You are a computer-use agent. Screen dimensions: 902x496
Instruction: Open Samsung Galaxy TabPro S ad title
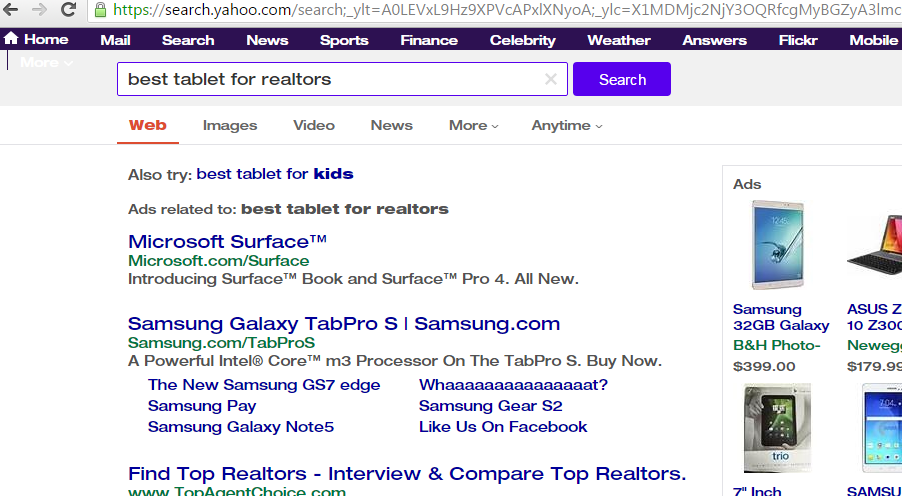tap(344, 323)
